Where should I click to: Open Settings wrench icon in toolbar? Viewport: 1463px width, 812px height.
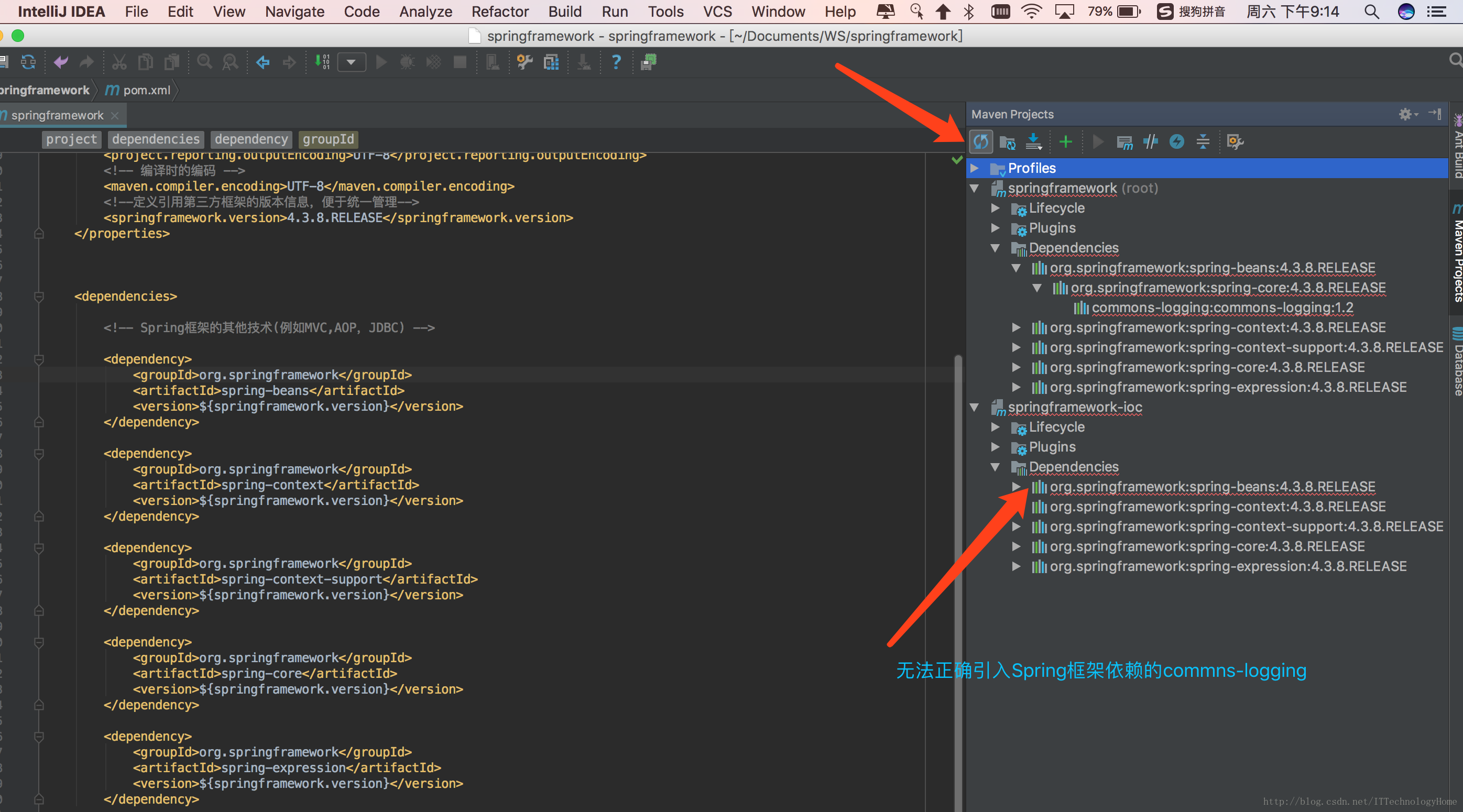(x=525, y=62)
